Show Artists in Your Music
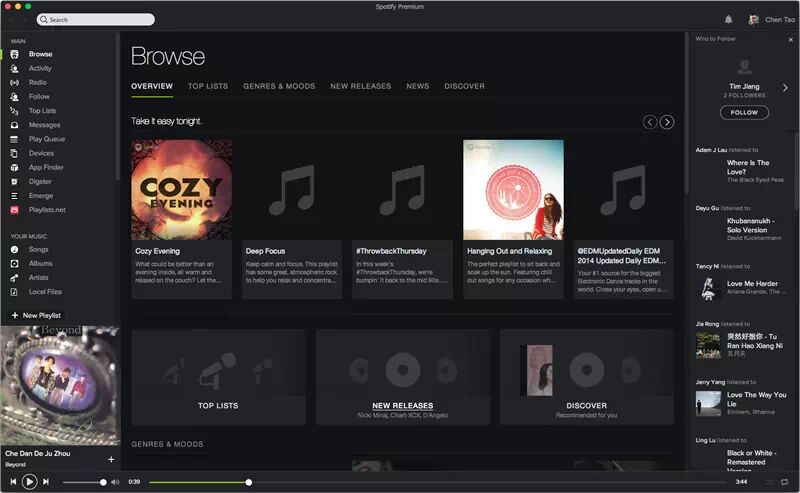800x493 pixels. (x=38, y=278)
